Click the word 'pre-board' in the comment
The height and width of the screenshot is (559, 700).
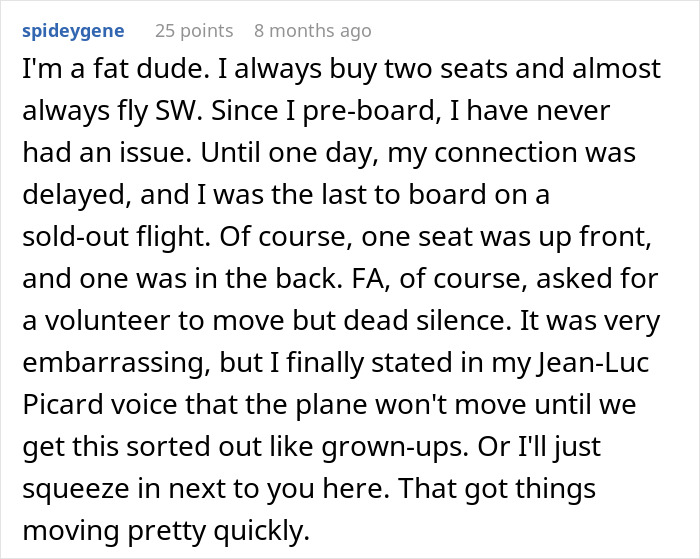[368, 112]
